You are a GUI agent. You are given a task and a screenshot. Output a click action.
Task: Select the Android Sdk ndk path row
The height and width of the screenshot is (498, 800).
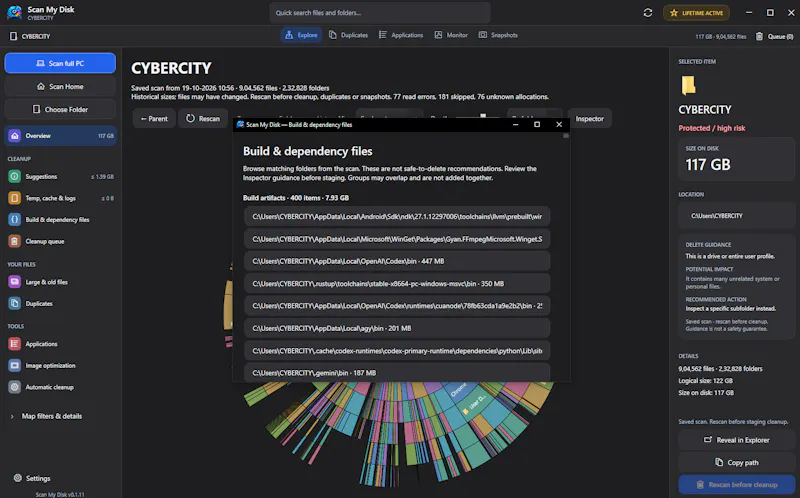[x=397, y=216]
